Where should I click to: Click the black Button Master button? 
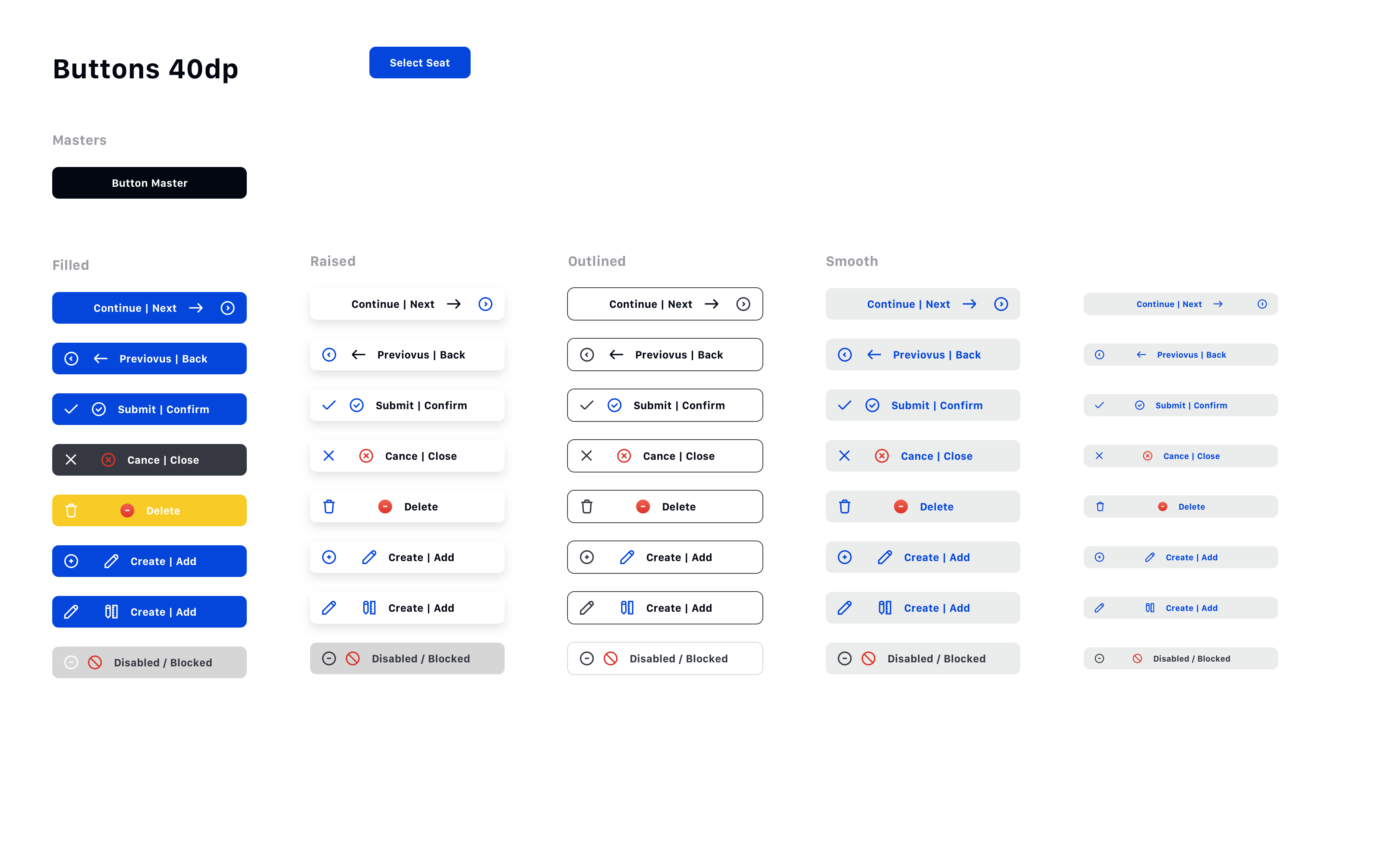(x=149, y=183)
